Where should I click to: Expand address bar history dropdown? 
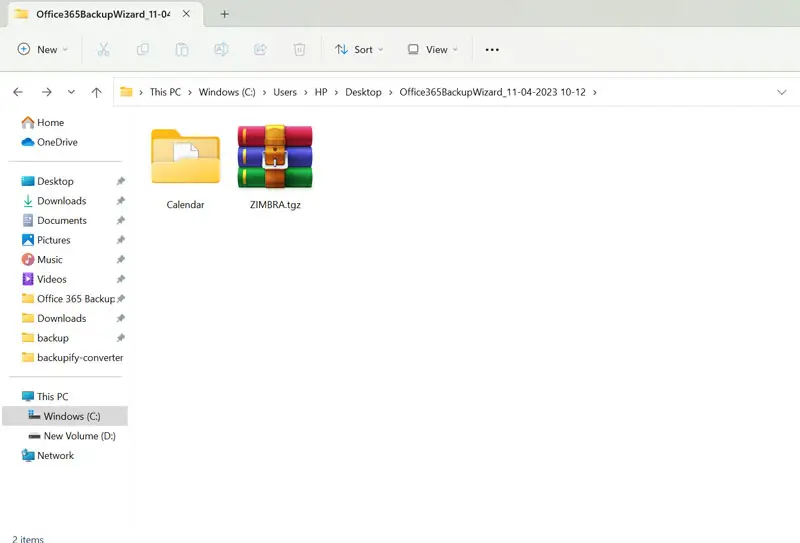pos(781,92)
